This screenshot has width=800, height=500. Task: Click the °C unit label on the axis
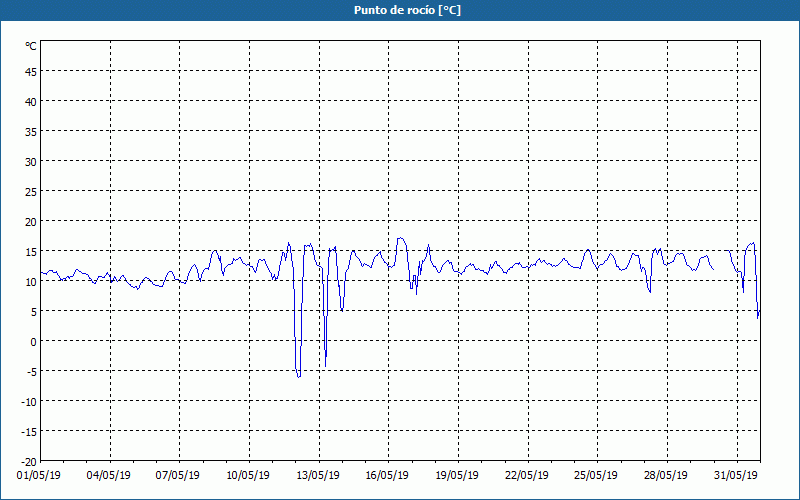click(31, 46)
